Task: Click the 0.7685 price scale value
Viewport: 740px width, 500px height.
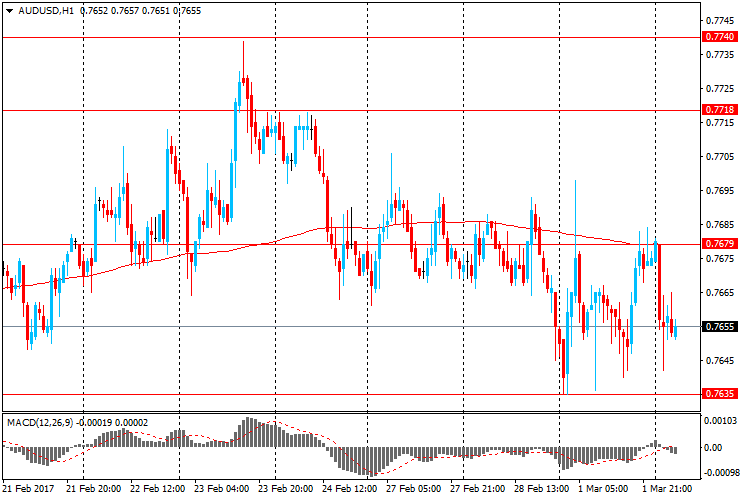Action: pyautogui.click(x=720, y=225)
